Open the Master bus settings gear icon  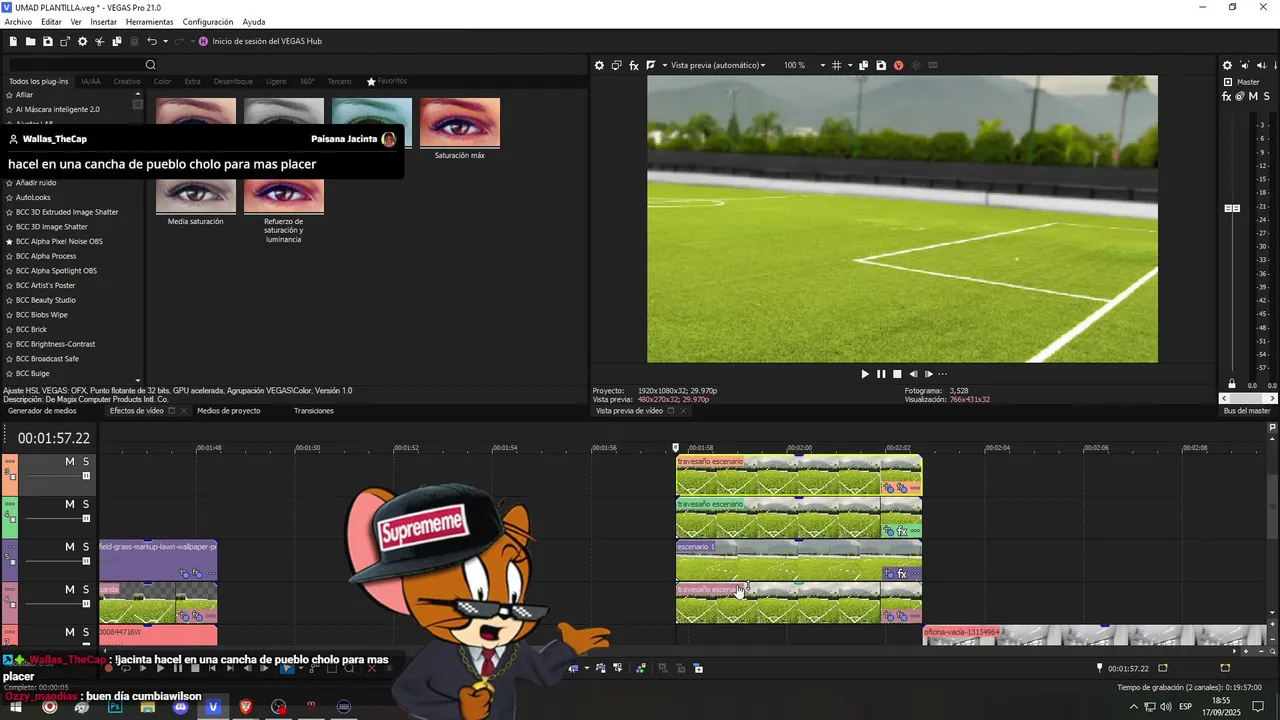[x=1227, y=66]
